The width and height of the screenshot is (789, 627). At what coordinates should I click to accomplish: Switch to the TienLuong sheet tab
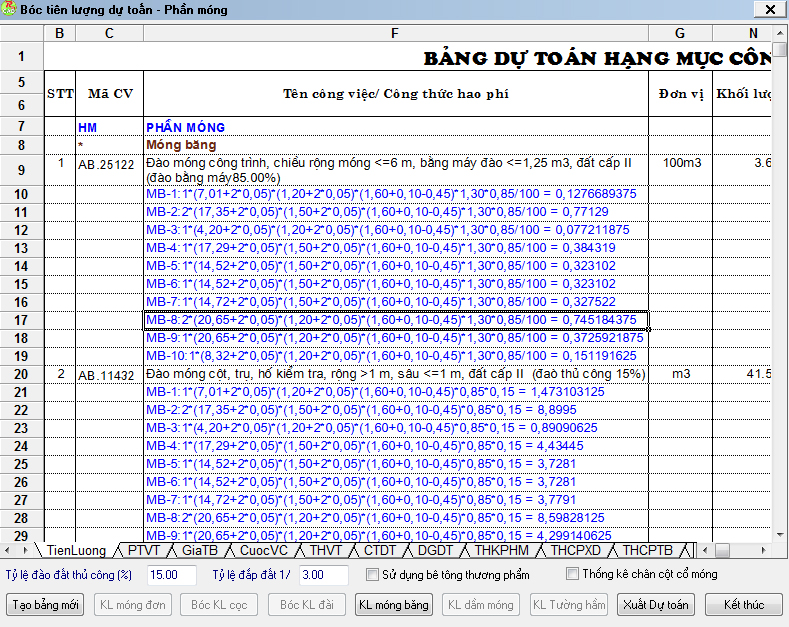click(76, 551)
